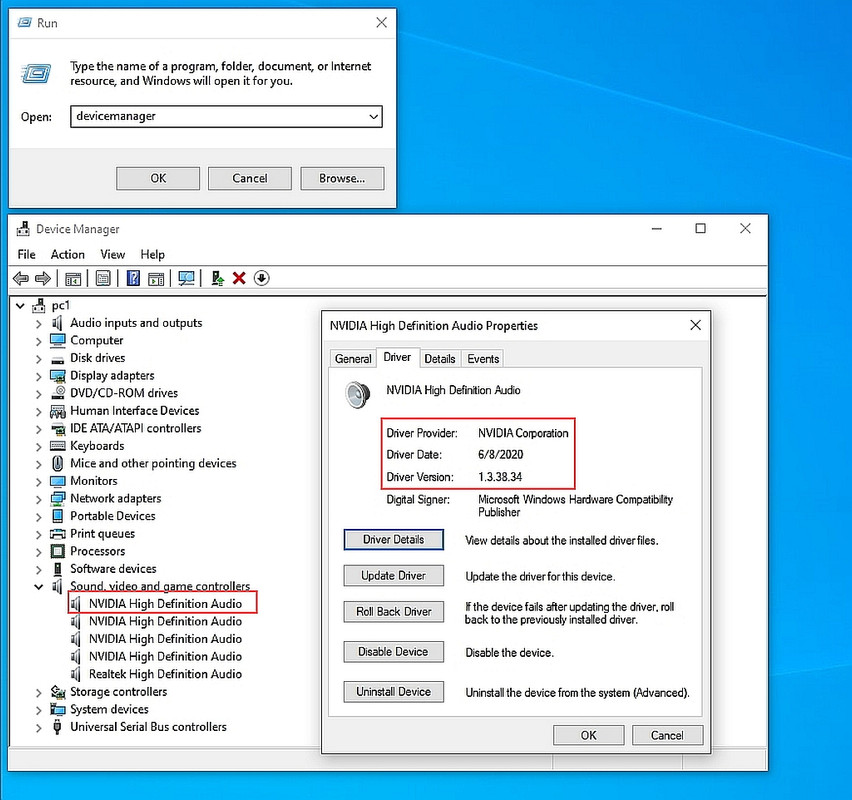Open the File menu in Device Manager
The height and width of the screenshot is (800, 852).
[26, 254]
